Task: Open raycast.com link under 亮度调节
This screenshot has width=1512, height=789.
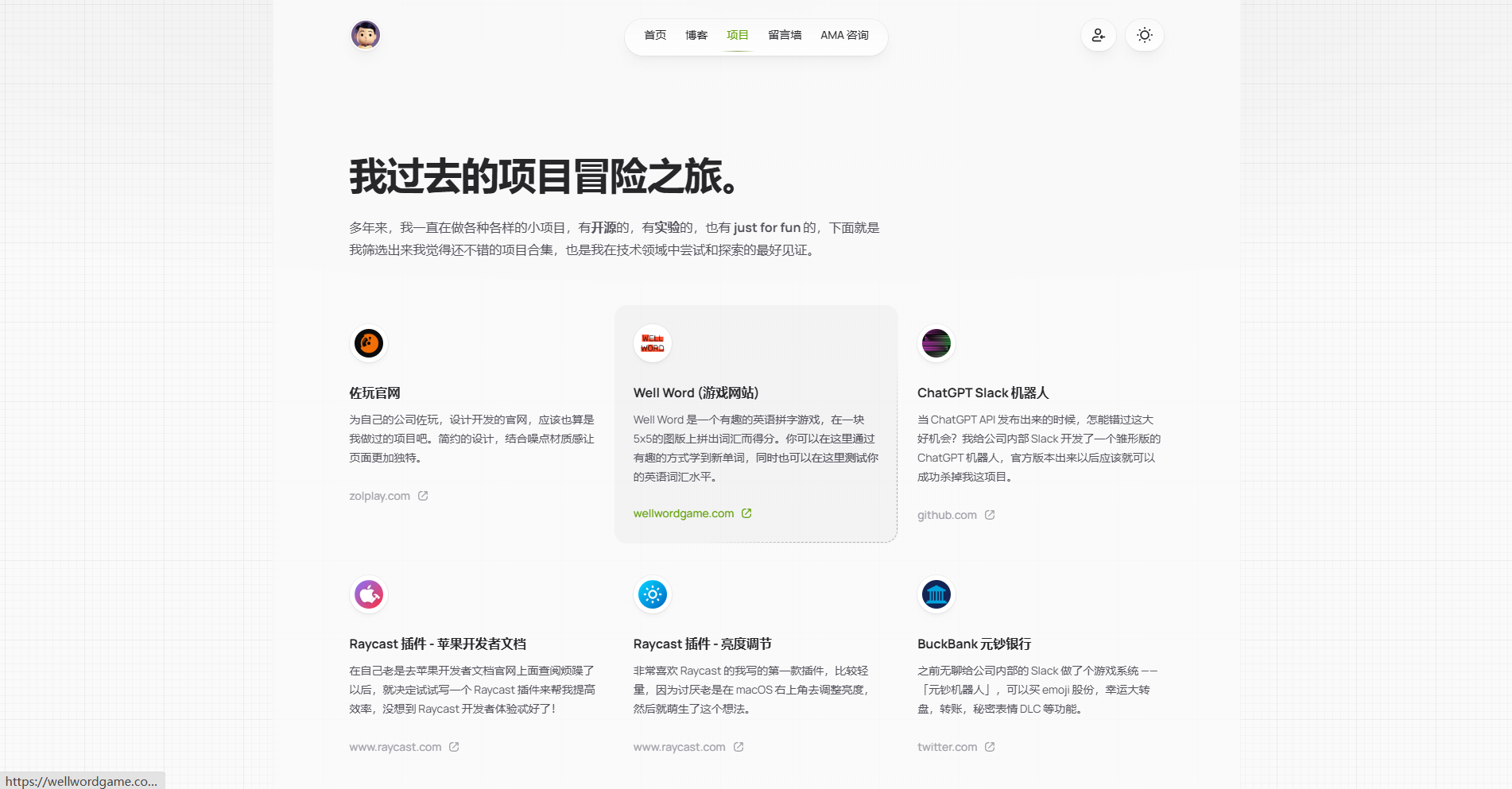Action: tap(679, 747)
